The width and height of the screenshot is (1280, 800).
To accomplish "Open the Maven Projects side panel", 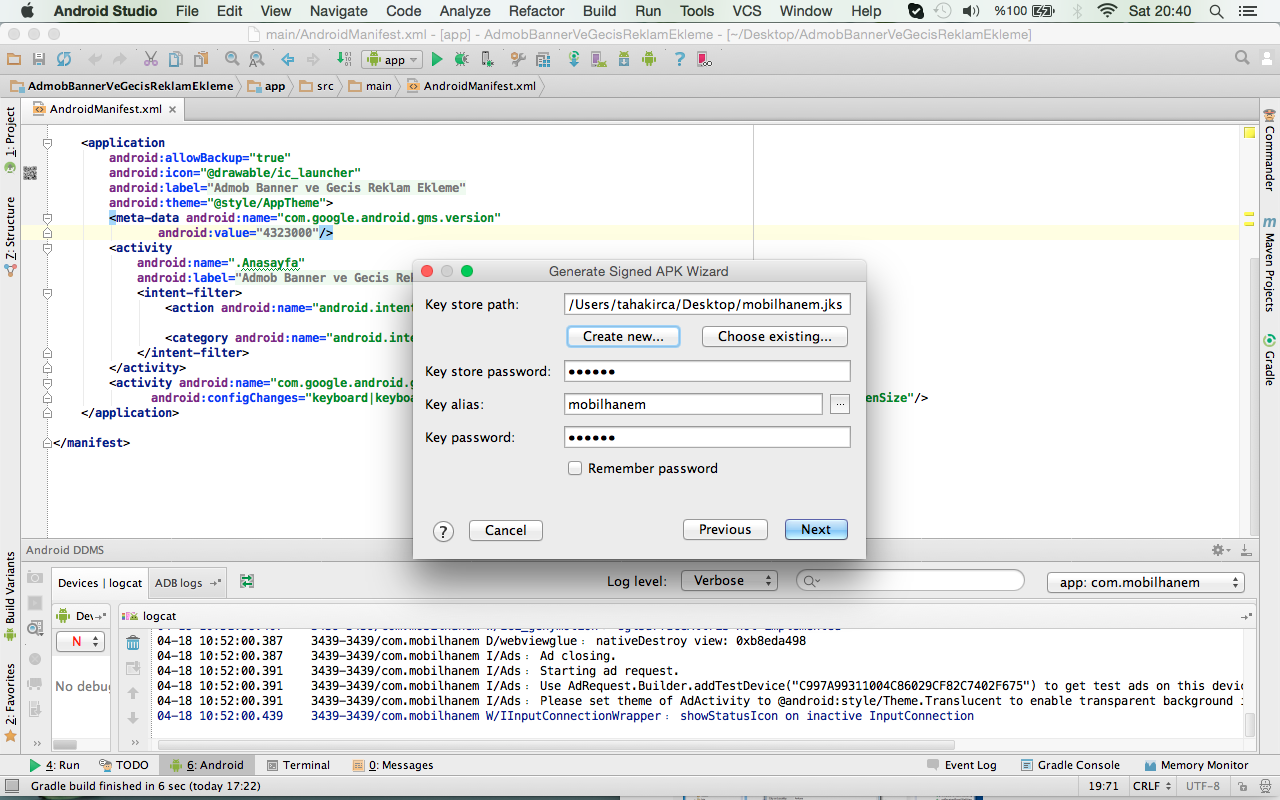I will [1269, 265].
